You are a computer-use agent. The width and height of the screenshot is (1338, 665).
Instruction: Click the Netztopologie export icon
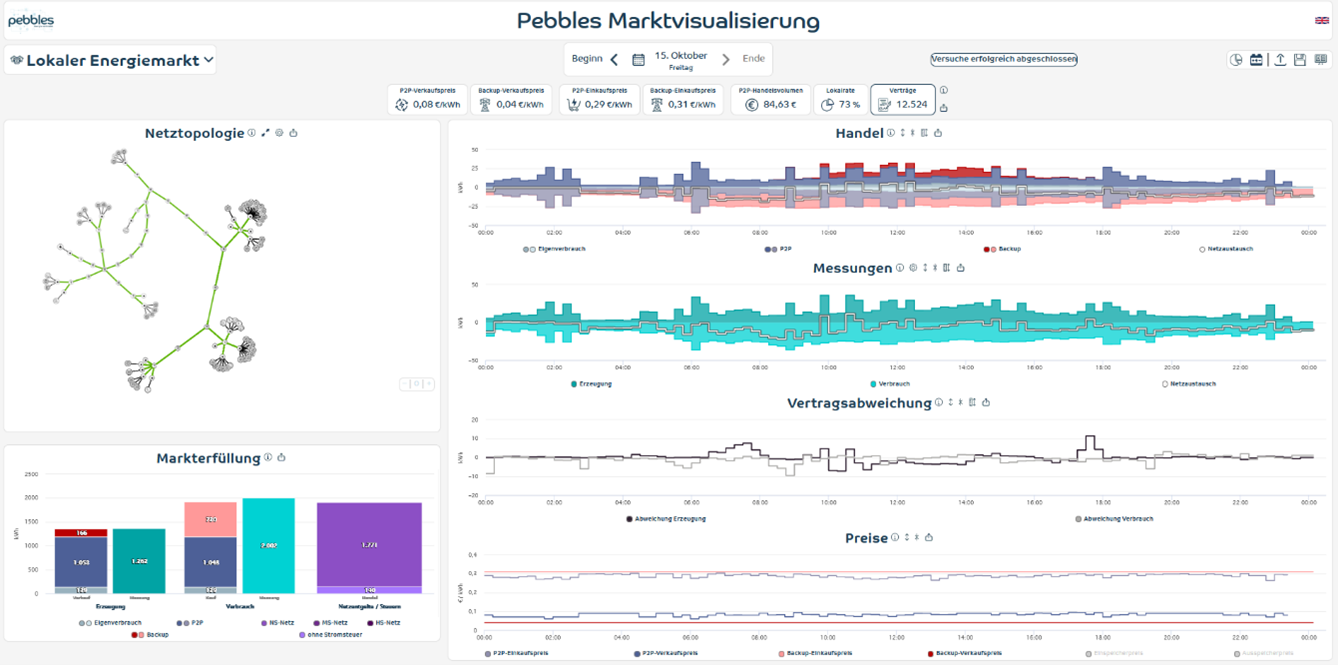pyautogui.click(x=293, y=133)
